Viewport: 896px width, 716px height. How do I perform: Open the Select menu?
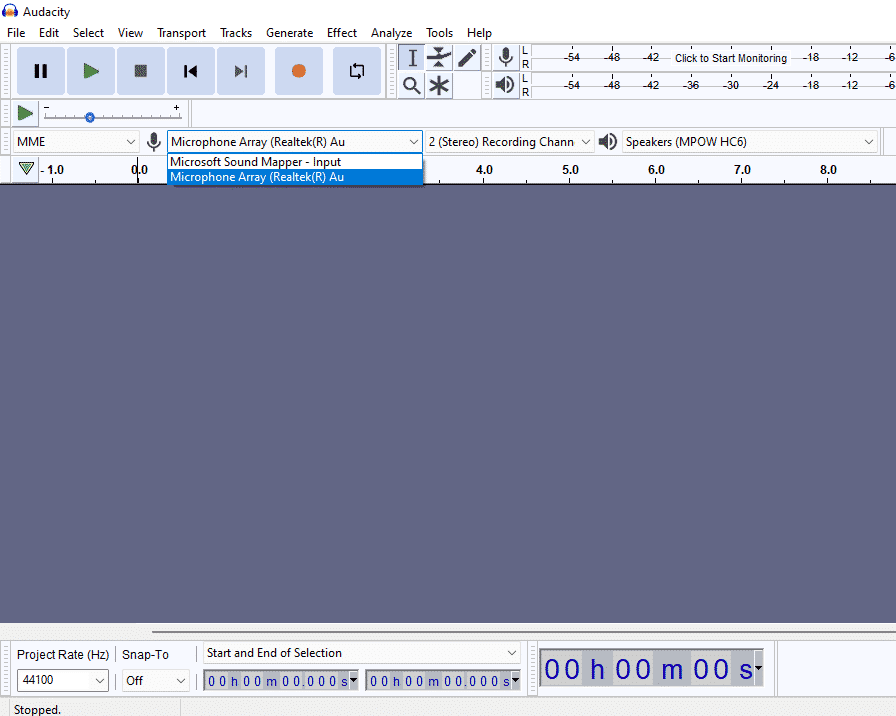[88, 33]
